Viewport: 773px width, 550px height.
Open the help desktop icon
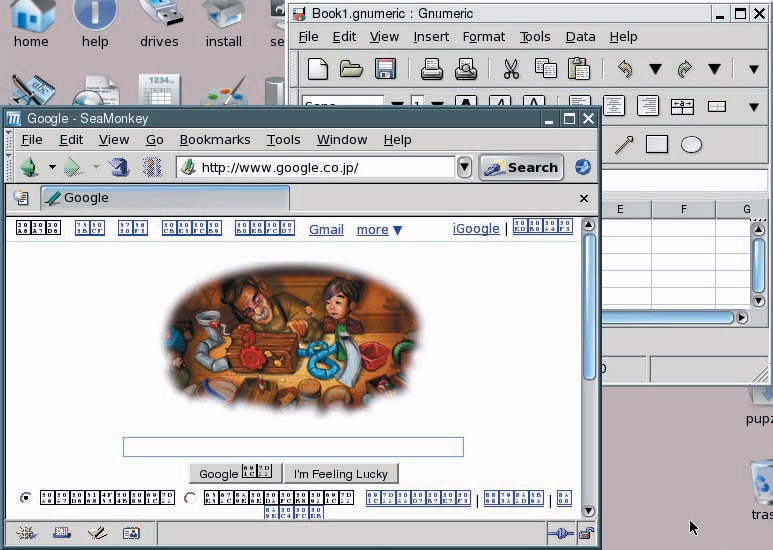click(95, 24)
